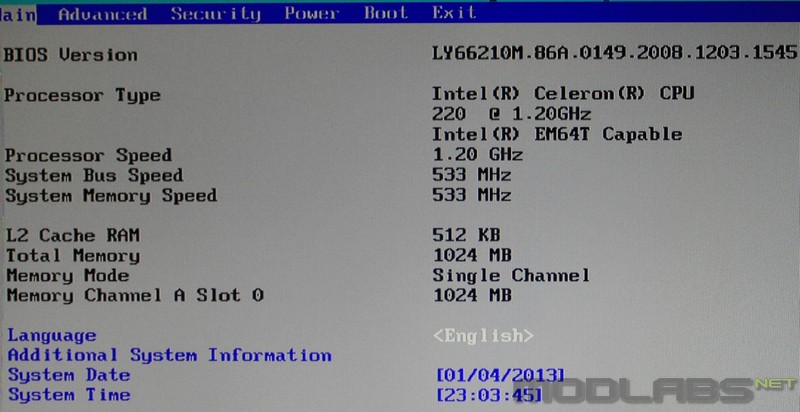Click the 512 KB cache value
Image resolution: width=800 pixels, height=412 pixels.
point(466,235)
